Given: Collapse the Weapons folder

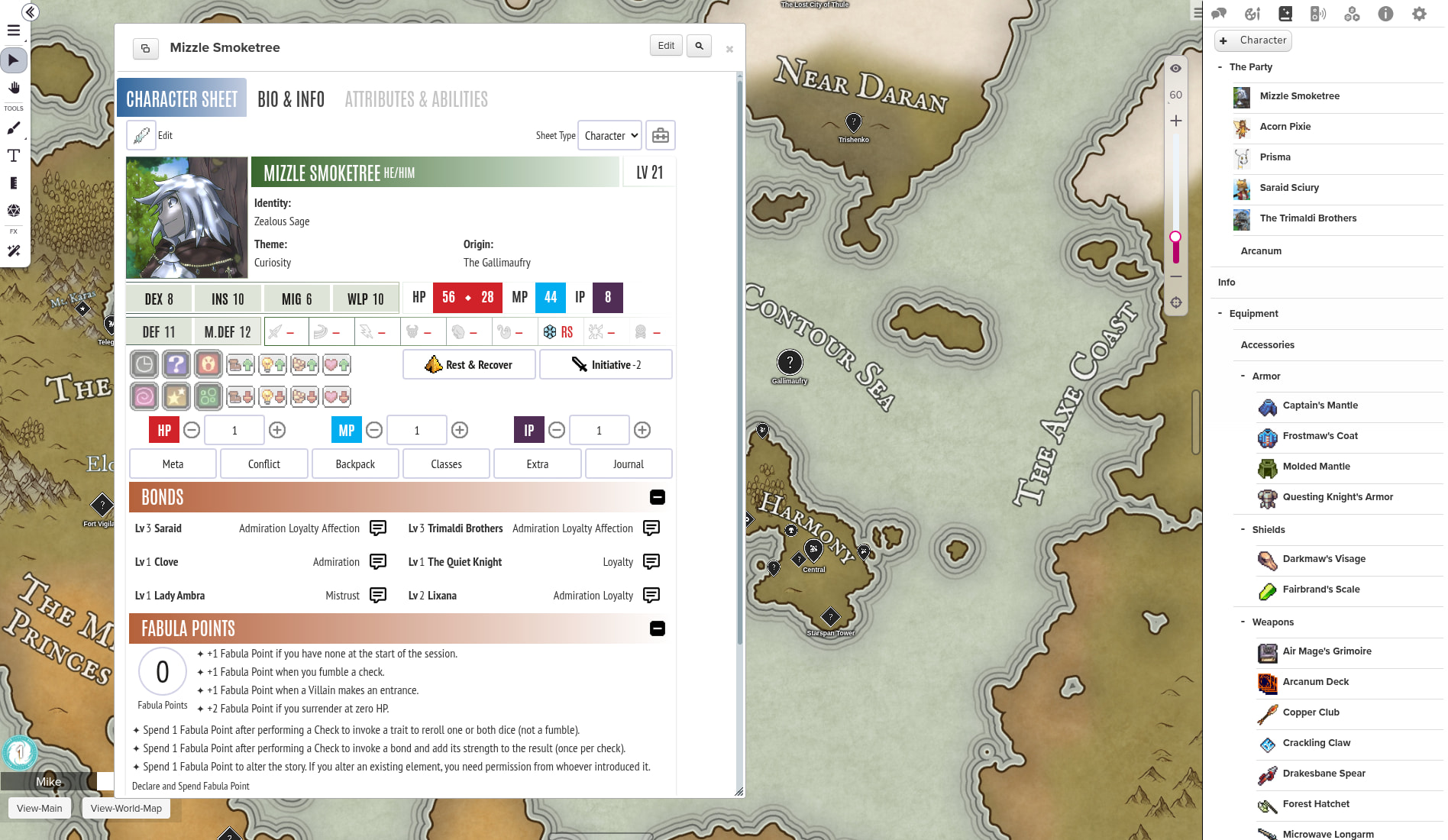Looking at the screenshot, I should click(x=1243, y=622).
